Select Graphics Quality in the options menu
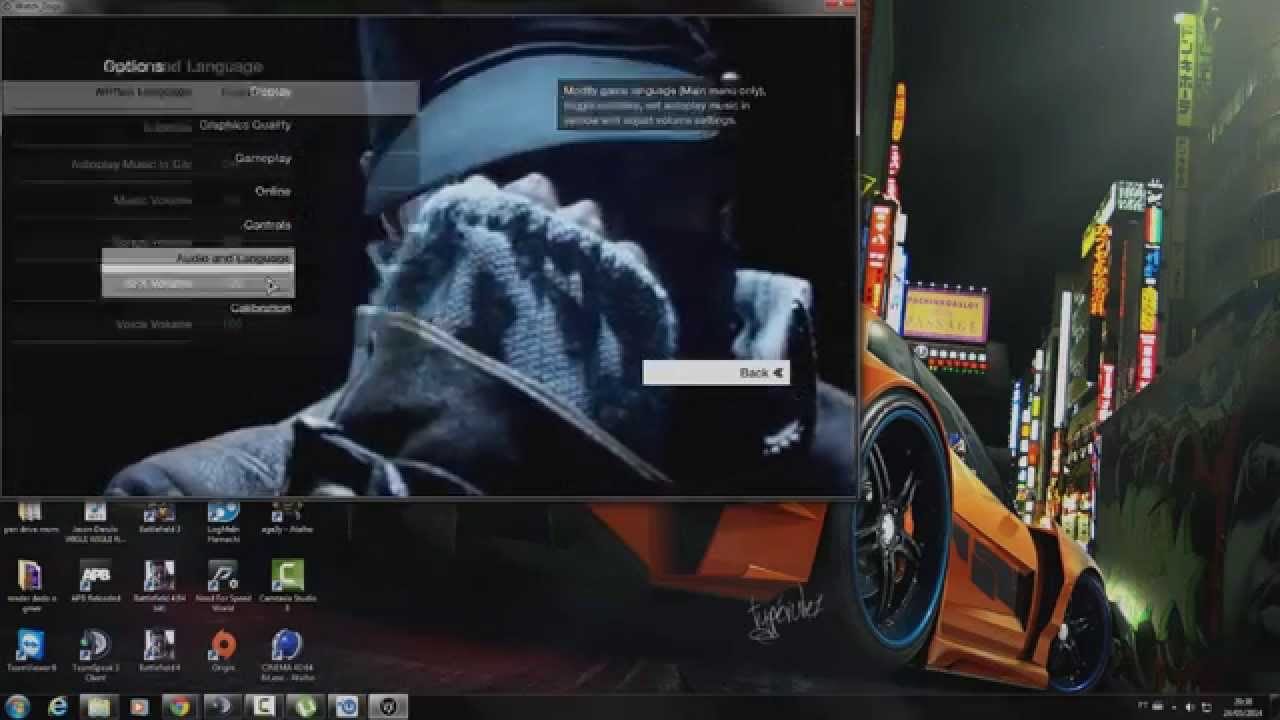 [x=245, y=125]
